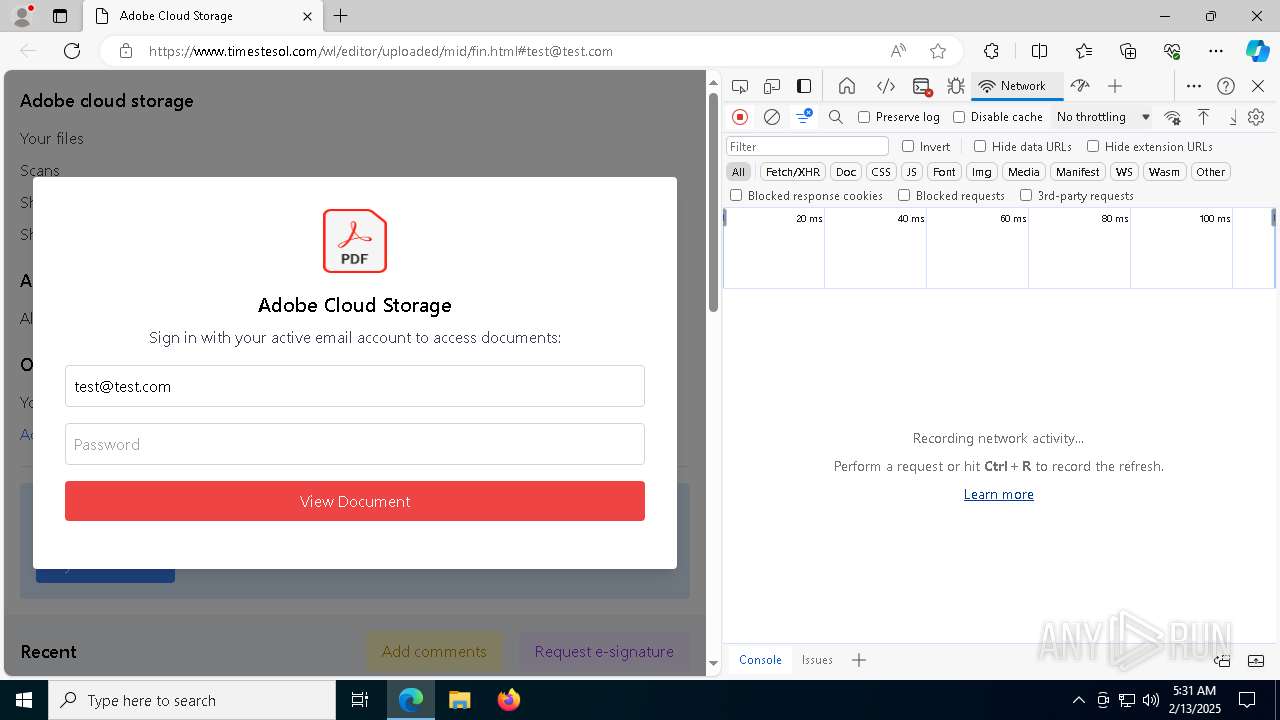Image resolution: width=1280 pixels, height=720 pixels.
Task: Filter requests by CSS type
Action: 881,172
